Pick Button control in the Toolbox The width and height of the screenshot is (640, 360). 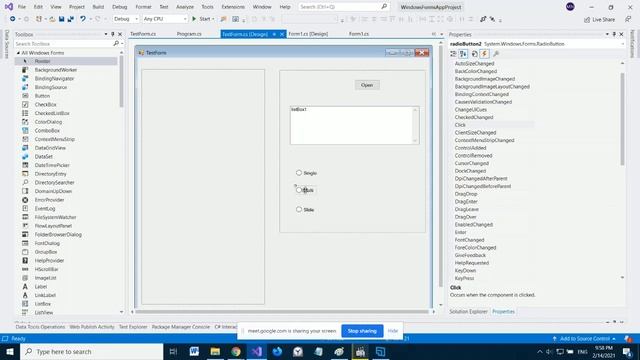coord(42,96)
